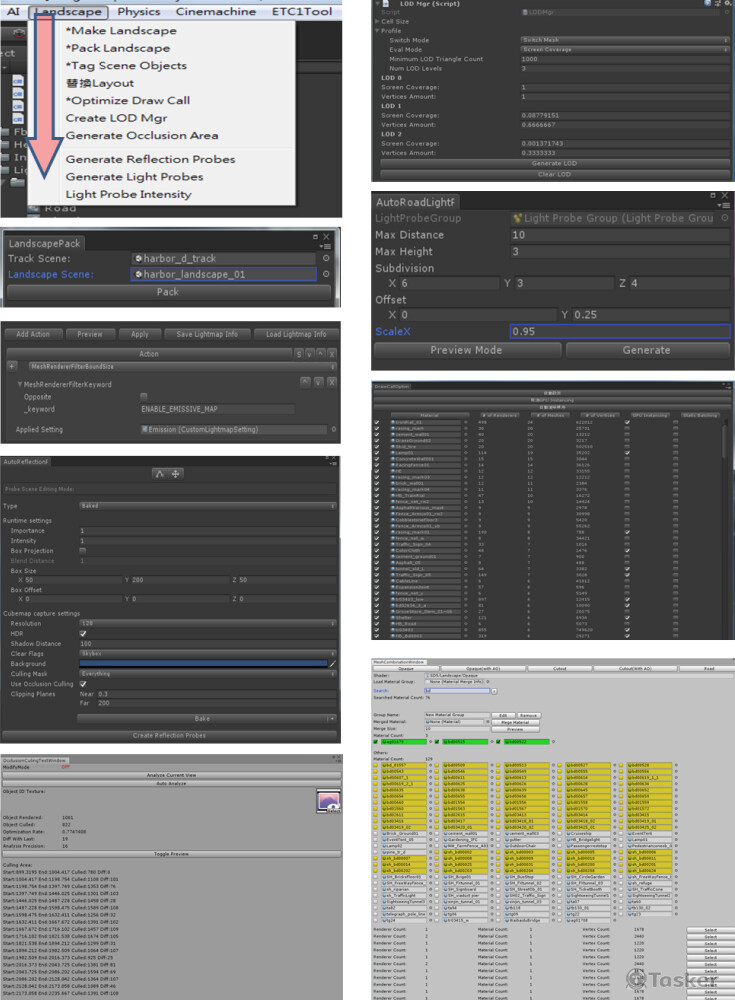
Task: Click Object ID Texture thumbnail
Action: coord(328,801)
